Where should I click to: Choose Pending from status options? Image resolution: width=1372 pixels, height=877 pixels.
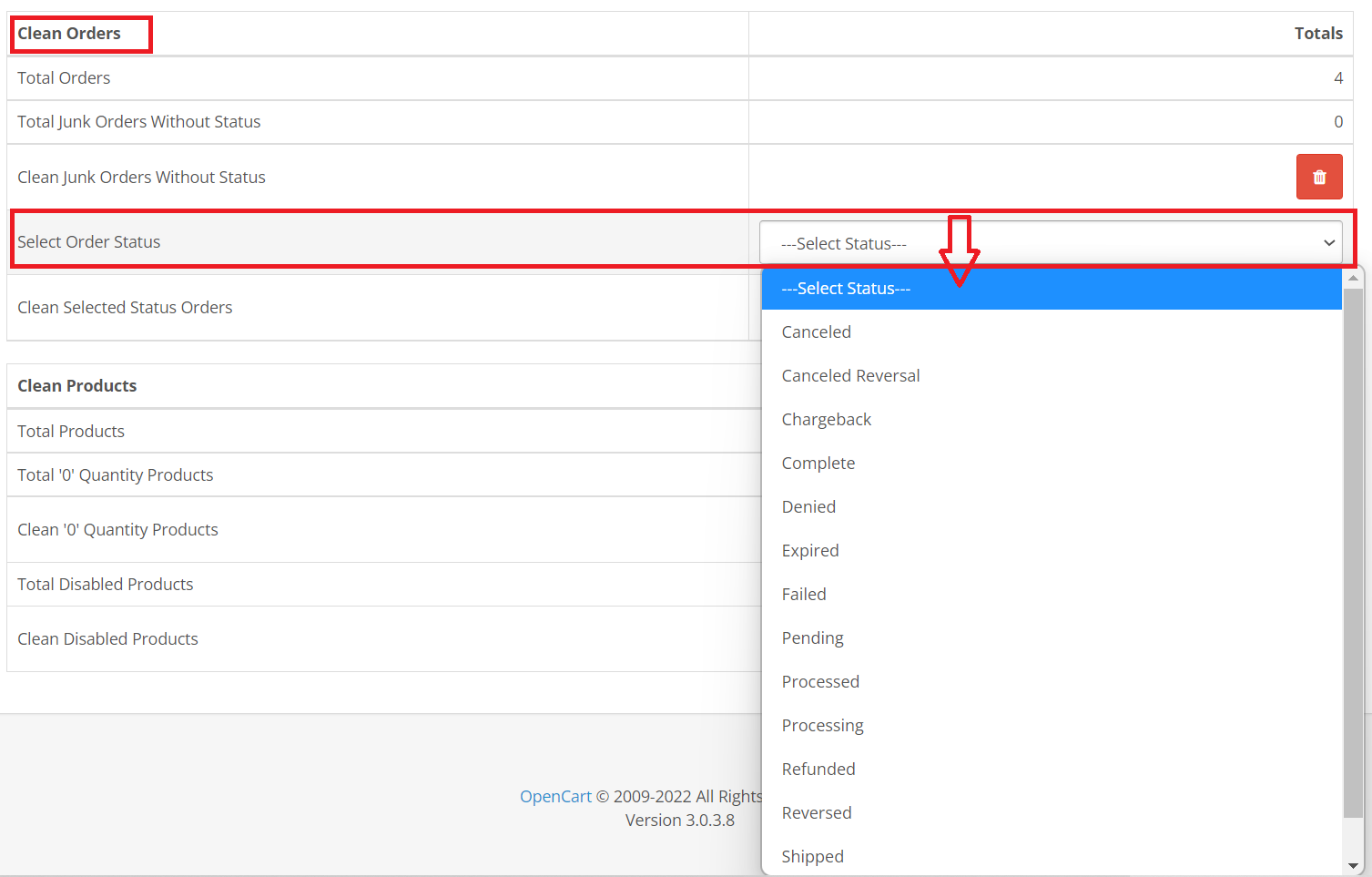coord(812,638)
